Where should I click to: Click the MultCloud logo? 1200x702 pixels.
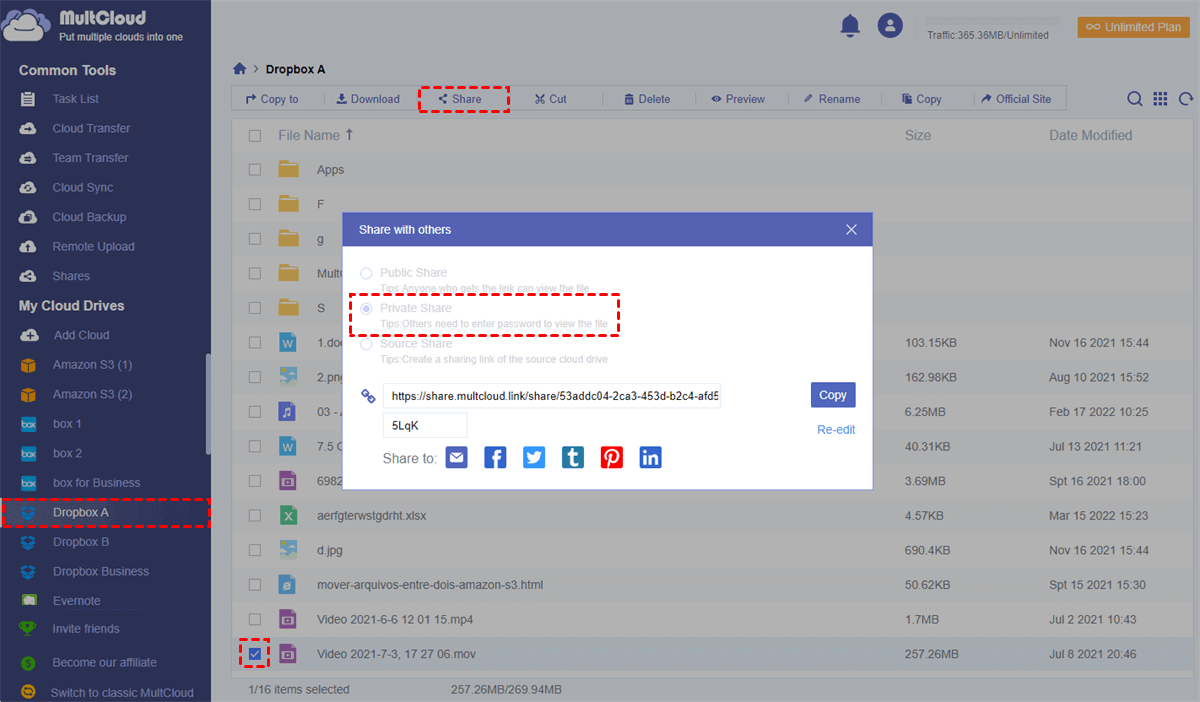(x=92, y=26)
